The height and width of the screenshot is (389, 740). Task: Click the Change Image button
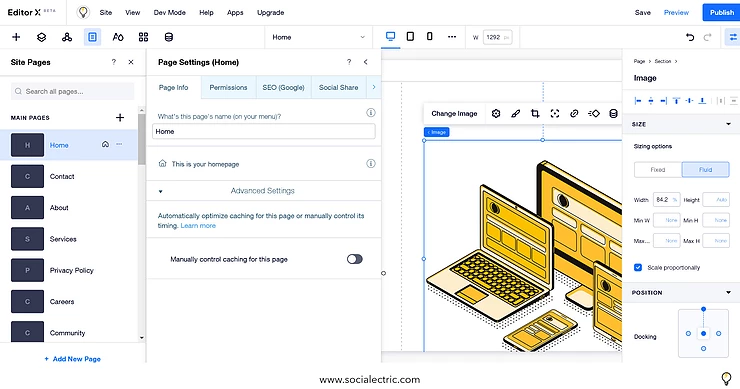(454, 113)
